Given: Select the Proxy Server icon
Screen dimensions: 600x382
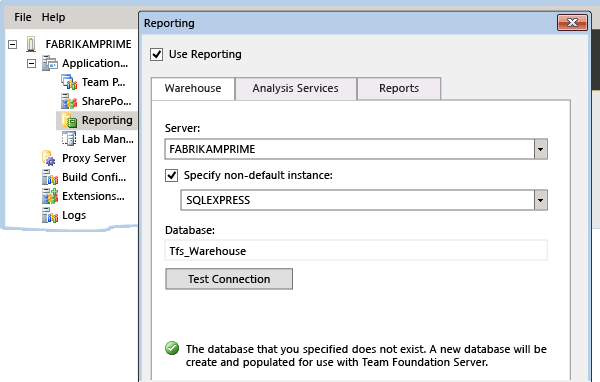Looking at the screenshot, I should click(x=49, y=158).
